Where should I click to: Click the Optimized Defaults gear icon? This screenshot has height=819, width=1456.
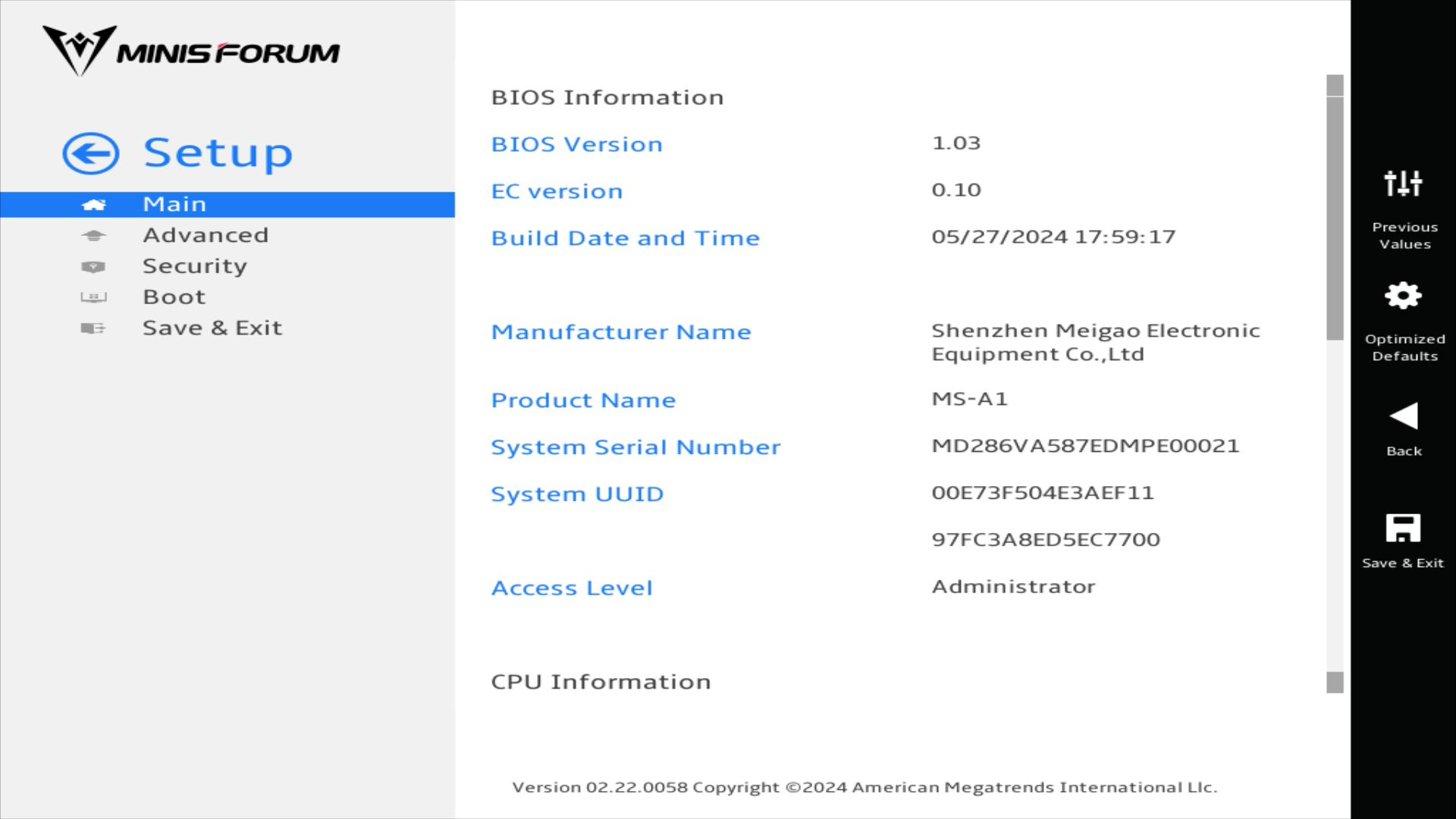coord(1403,296)
